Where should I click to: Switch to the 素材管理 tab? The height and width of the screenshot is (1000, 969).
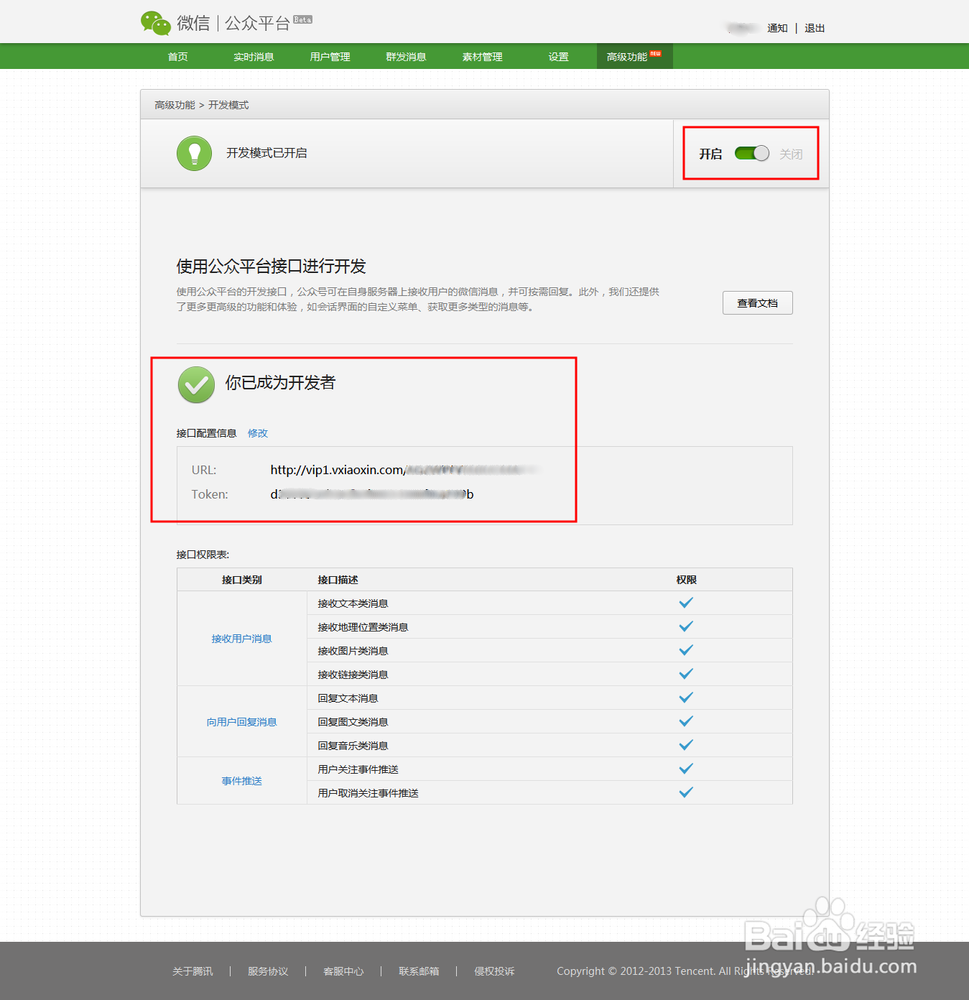481,57
